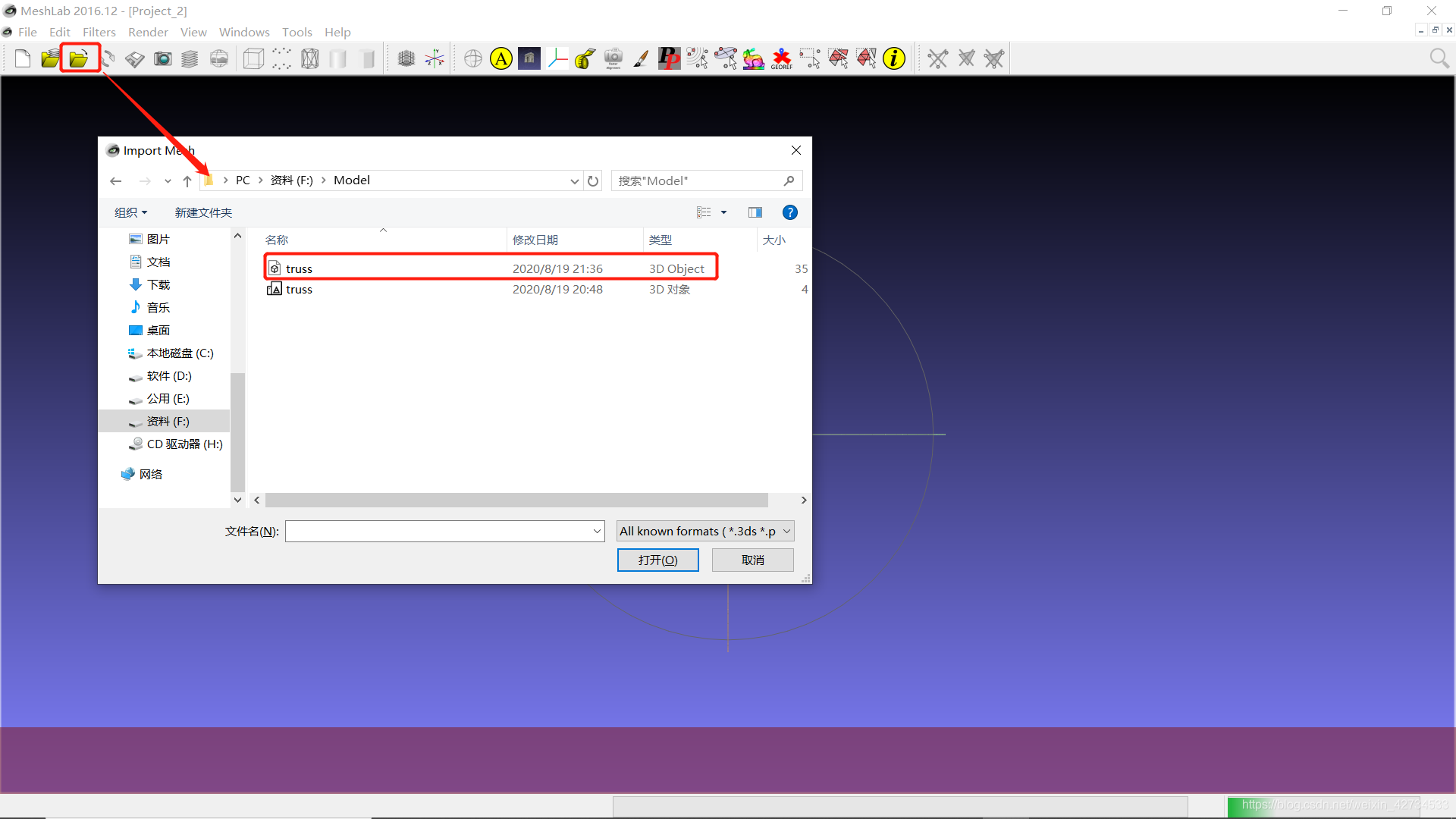Viewport: 1456px width, 819px height.
Task: Click the 打开(O) open button
Action: (x=657, y=560)
